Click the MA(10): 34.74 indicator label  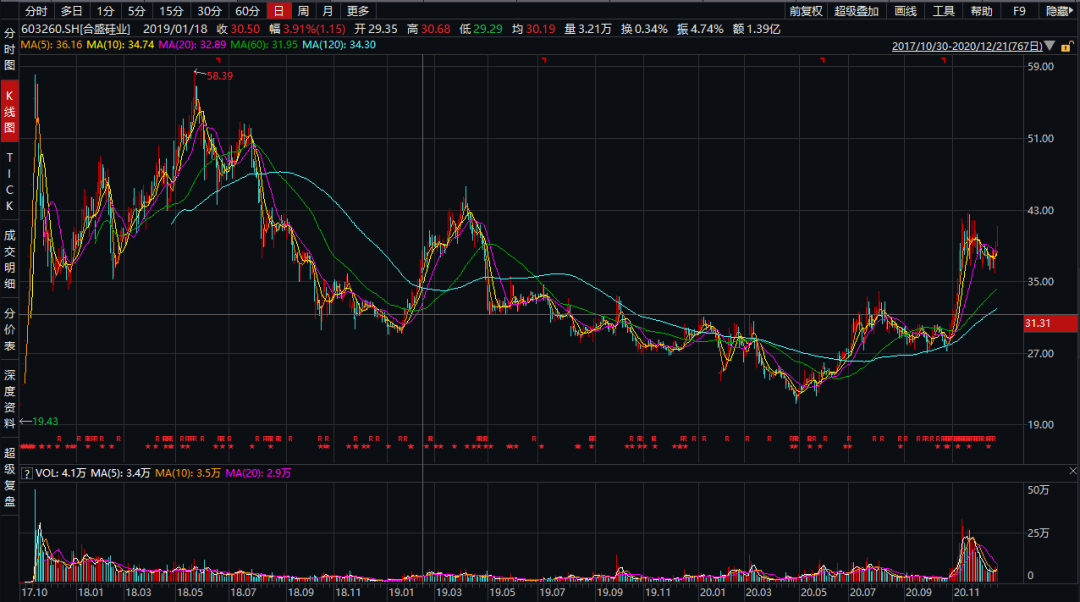[120, 45]
